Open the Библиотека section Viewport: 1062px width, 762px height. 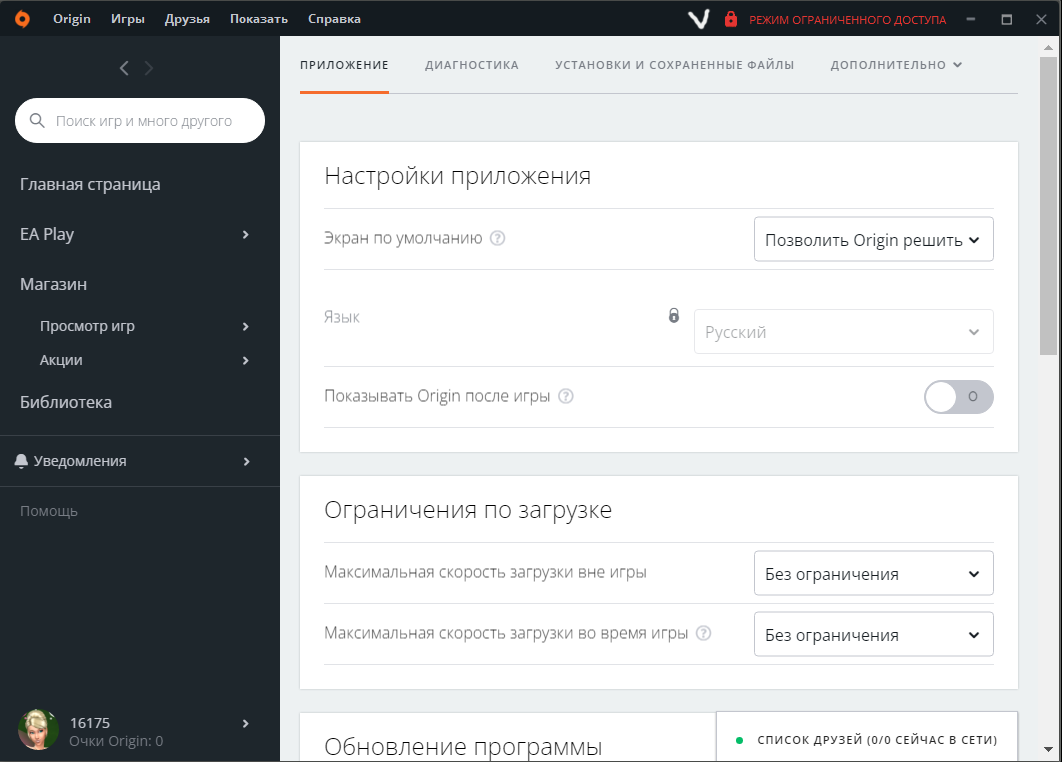66,402
